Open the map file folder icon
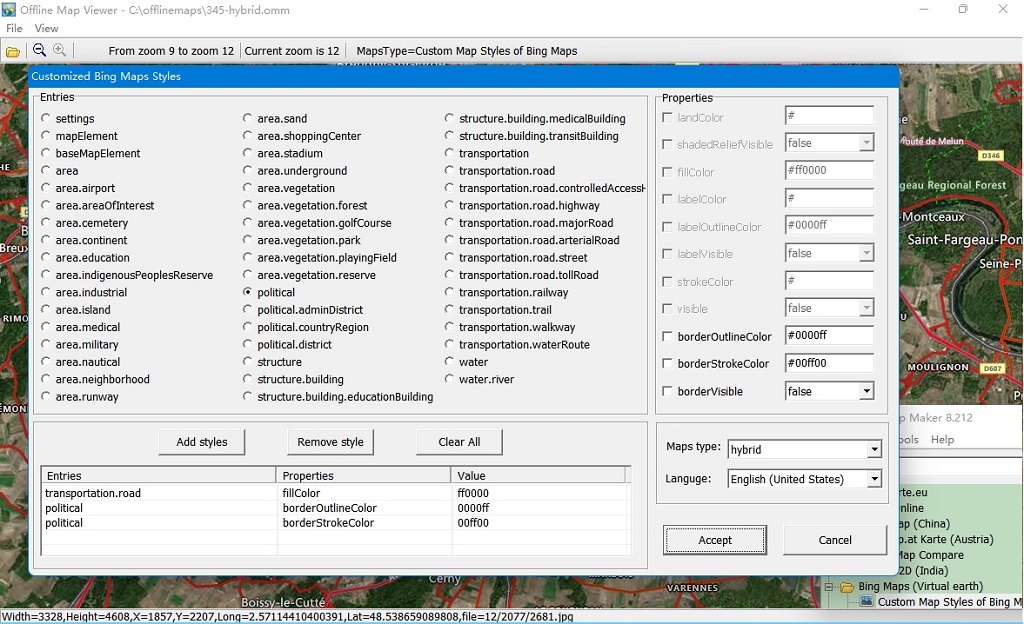 click(12, 51)
